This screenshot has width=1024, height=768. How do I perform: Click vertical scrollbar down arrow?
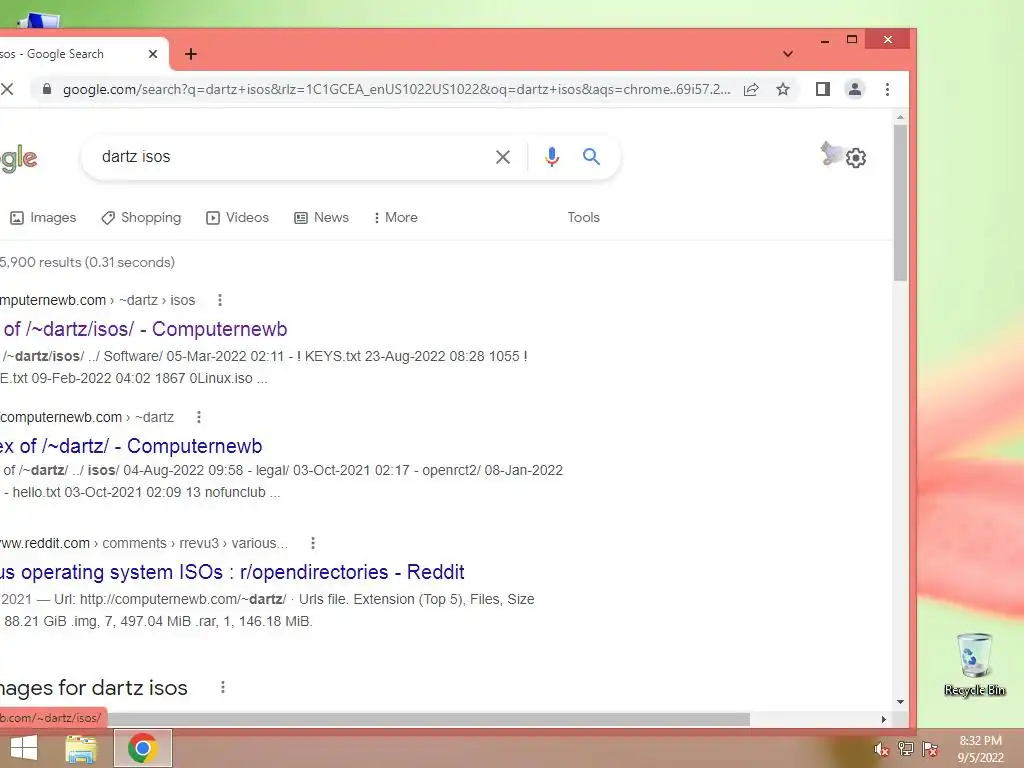(901, 702)
